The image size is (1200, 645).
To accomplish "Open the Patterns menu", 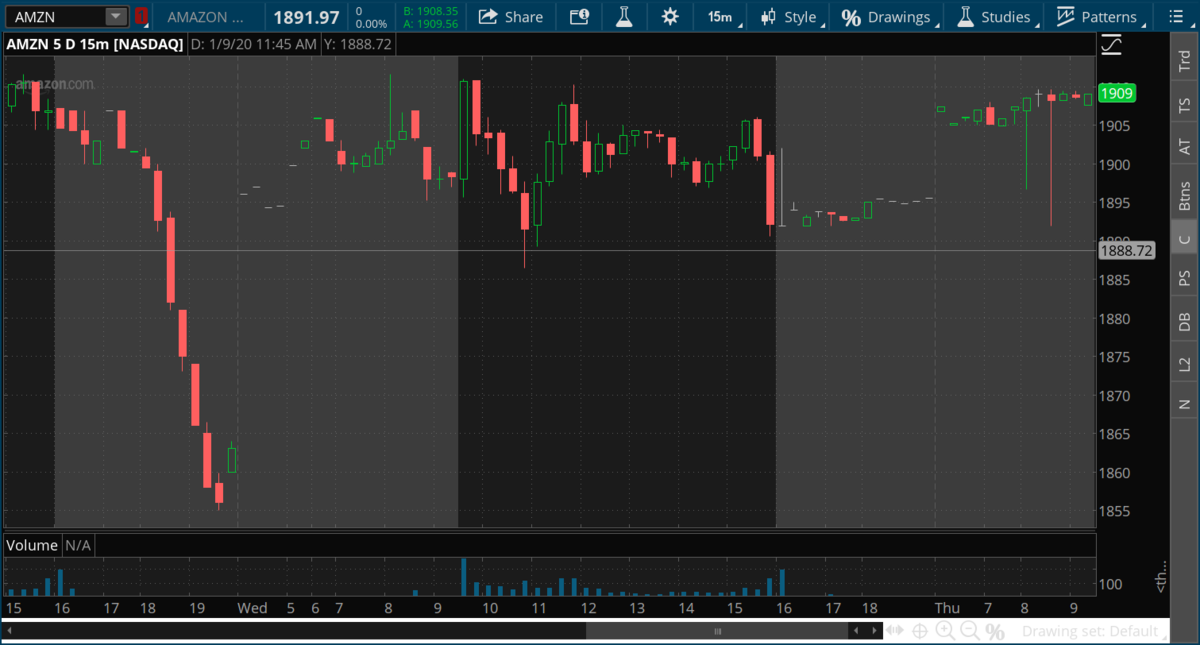I will pos(1099,16).
